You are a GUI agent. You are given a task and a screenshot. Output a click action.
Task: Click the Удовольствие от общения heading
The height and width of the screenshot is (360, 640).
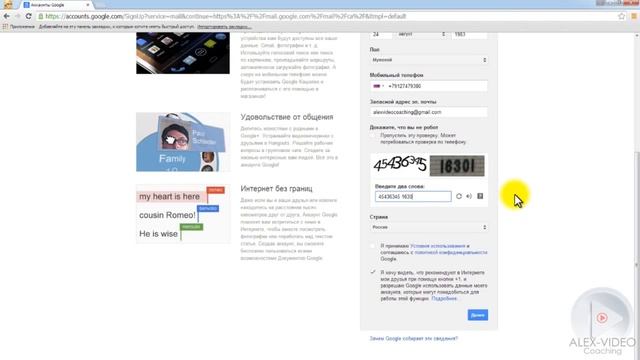(x=287, y=117)
